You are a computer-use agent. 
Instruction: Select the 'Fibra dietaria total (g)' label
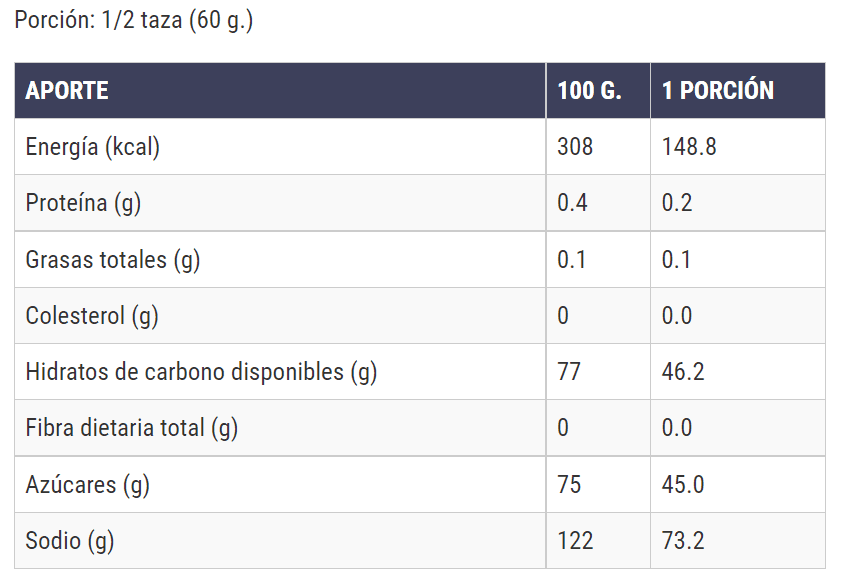point(132,428)
